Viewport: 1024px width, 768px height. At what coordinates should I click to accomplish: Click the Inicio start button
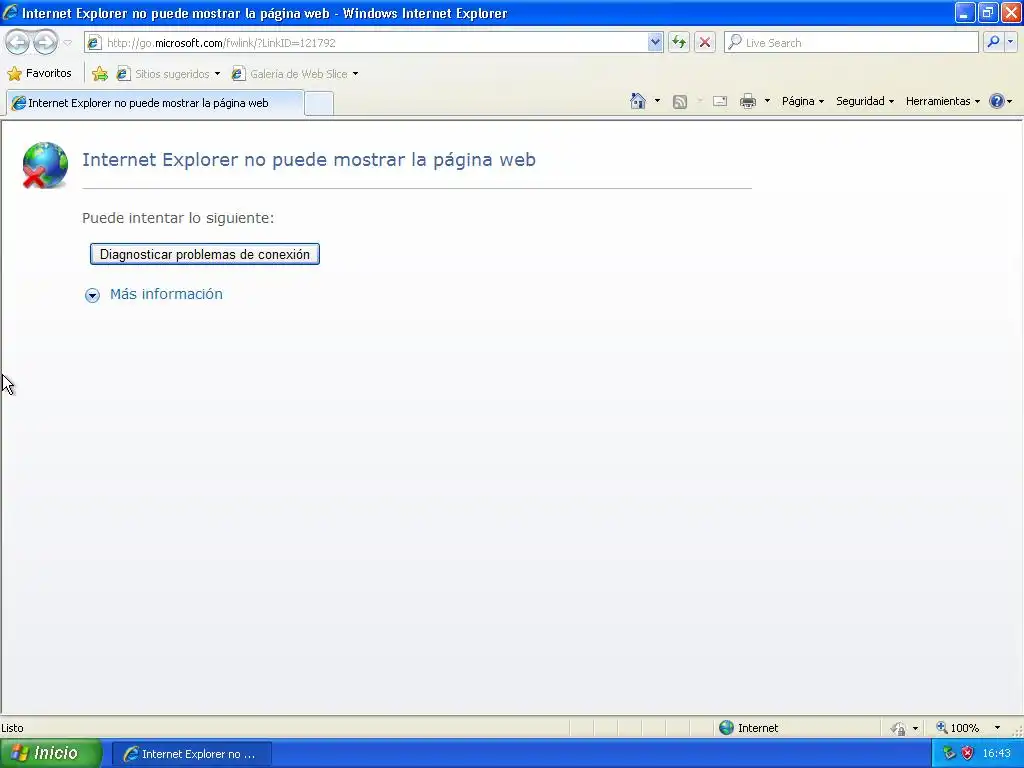click(51, 754)
